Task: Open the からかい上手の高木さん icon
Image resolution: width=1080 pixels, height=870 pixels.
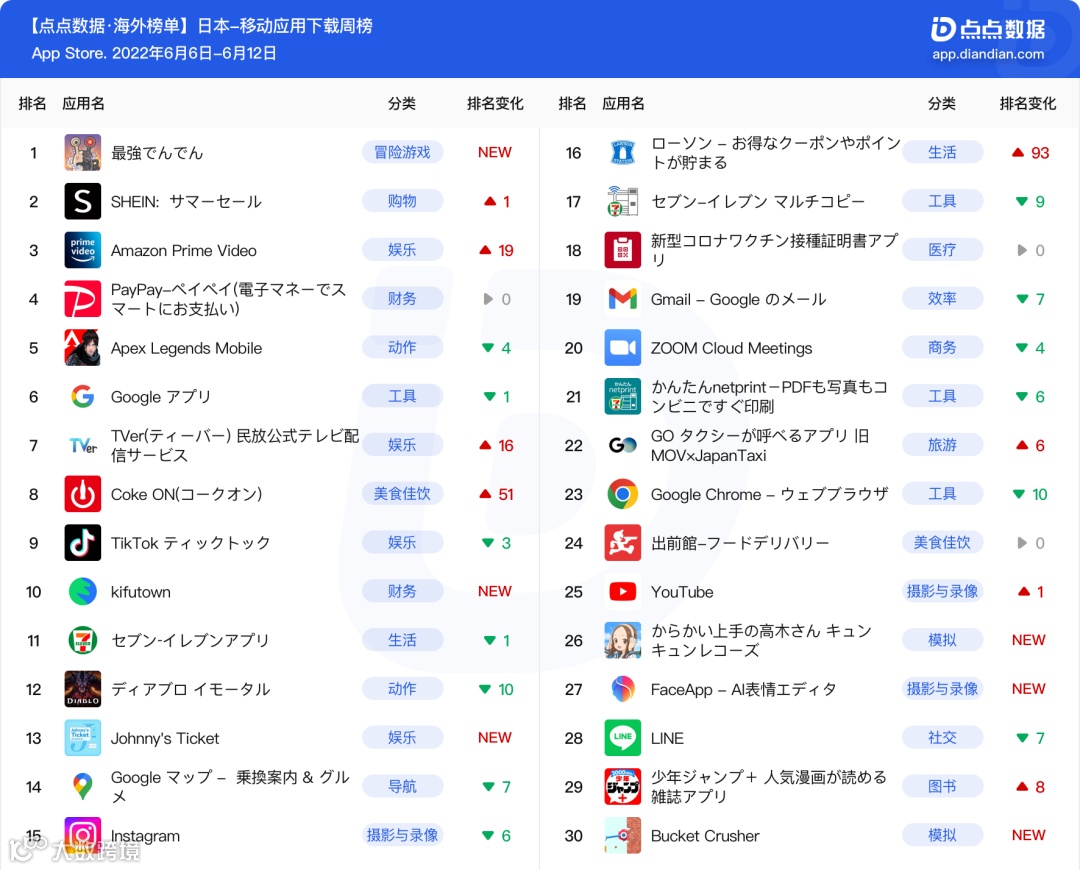Action: tap(623, 641)
